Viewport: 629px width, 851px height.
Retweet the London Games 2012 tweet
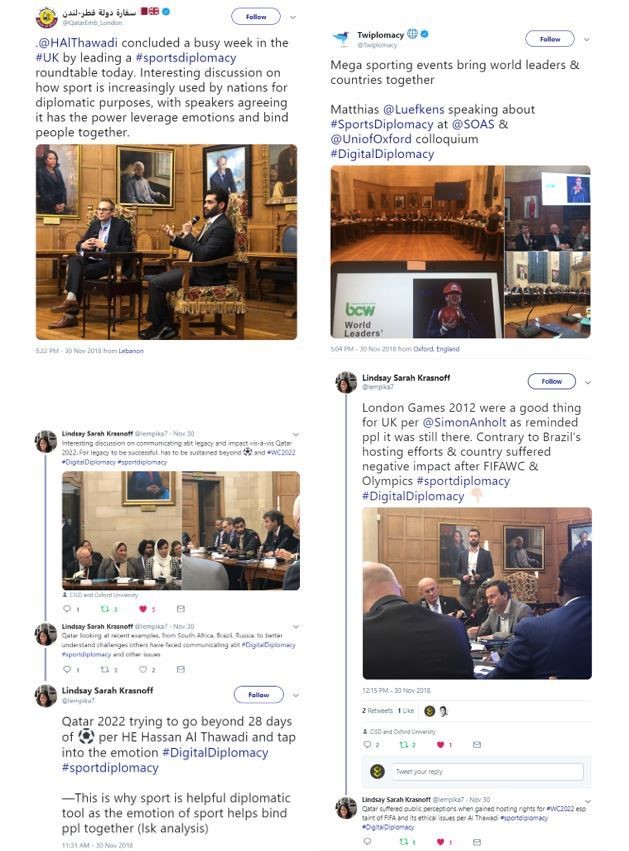pos(404,745)
